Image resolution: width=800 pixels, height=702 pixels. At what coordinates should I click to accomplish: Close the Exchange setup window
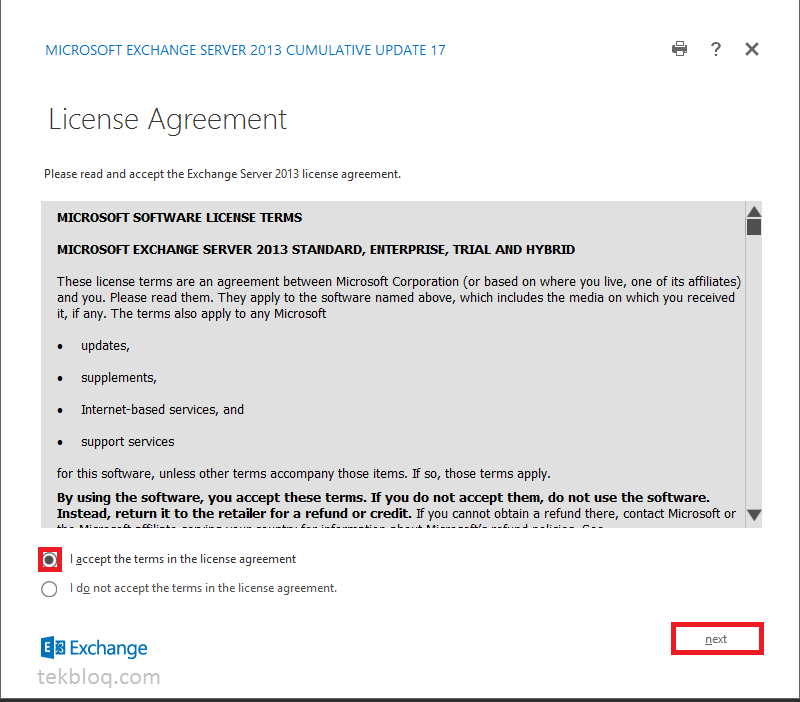click(x=752, y=49)
